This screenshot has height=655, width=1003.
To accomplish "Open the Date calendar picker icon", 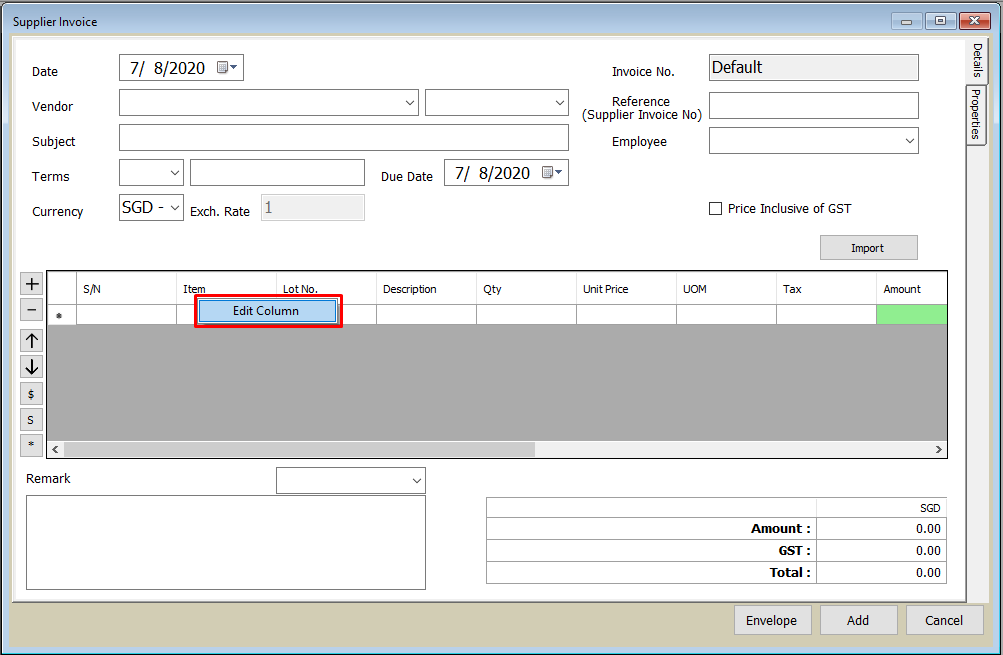I will pos(226,67).
